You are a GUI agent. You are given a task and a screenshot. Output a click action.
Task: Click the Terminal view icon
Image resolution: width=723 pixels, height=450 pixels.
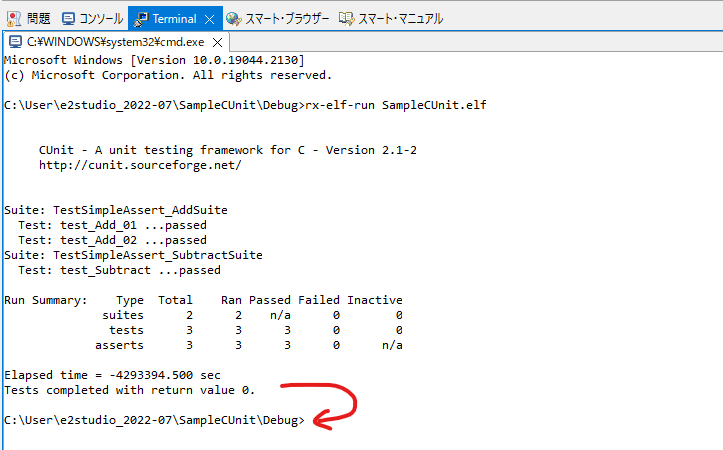141,19
